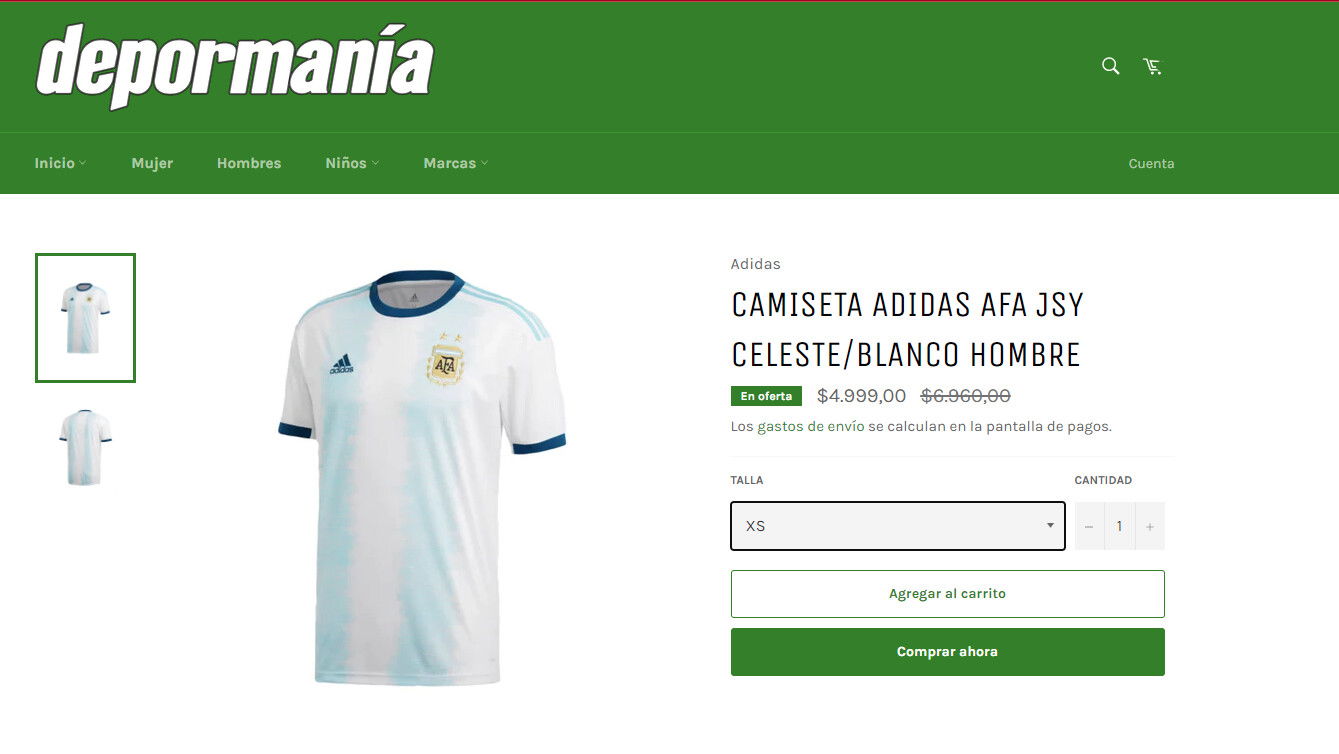
Task: Go to the Mujer section
Action: pyautogui.click(x=152, y=163)
